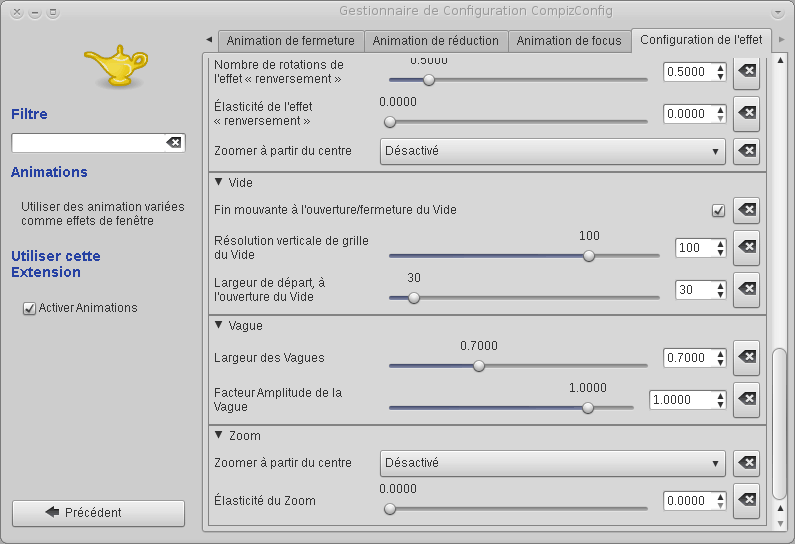
Task: Click Largeur de départ spinner arrows
Action: point(720,290)
